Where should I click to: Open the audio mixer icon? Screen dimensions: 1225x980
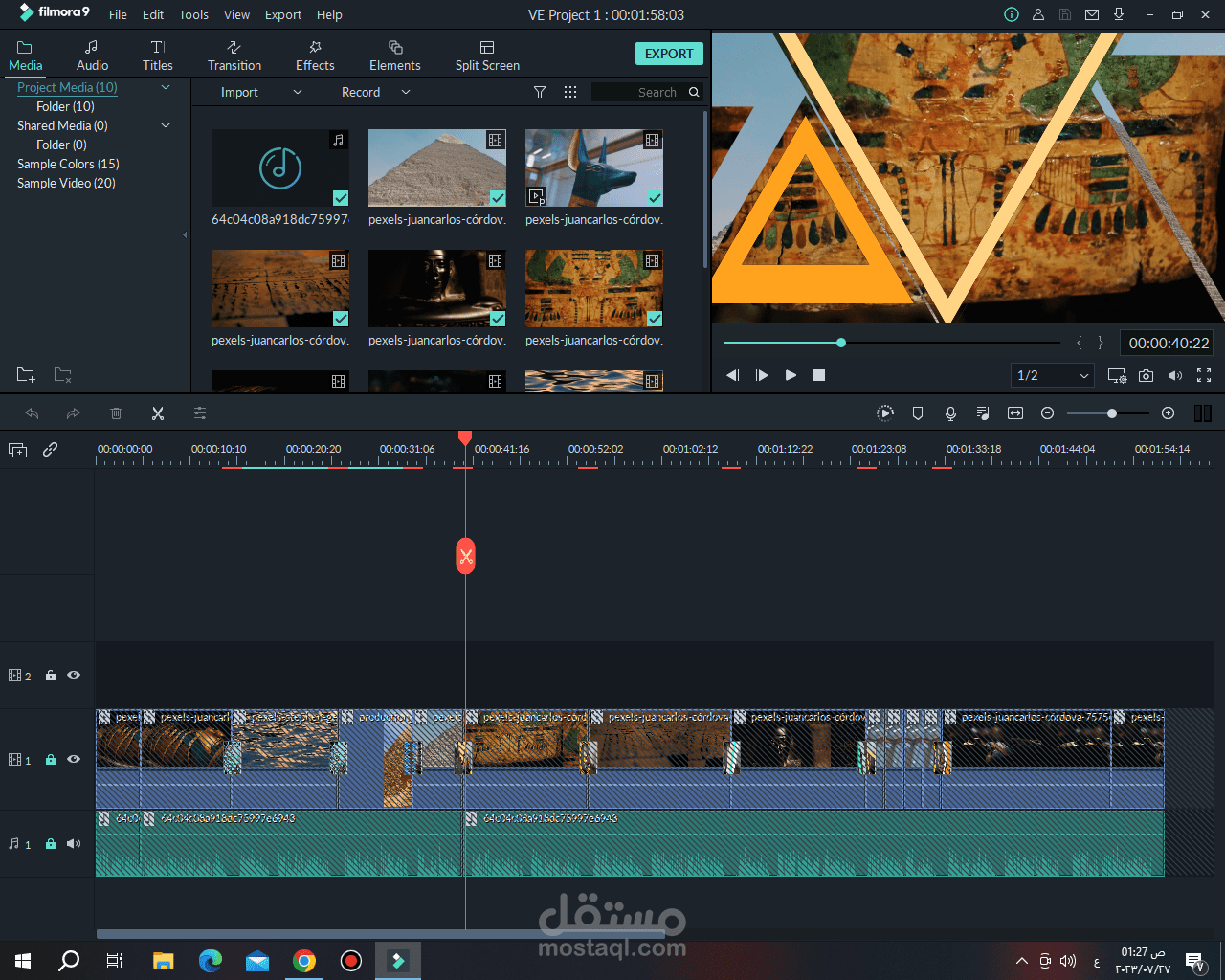[x=983, y=413]
